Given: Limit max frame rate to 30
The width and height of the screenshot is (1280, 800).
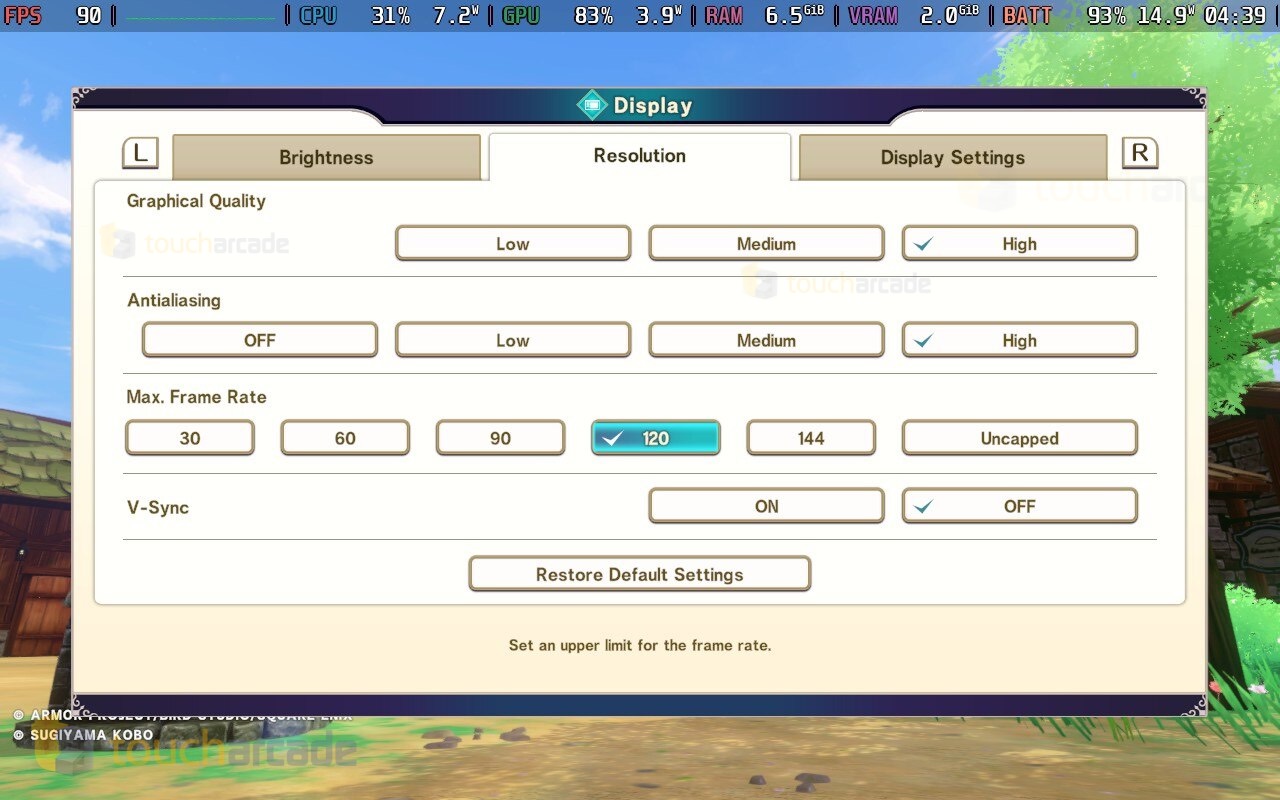Looking at the screenshot, I should [190, 438].
